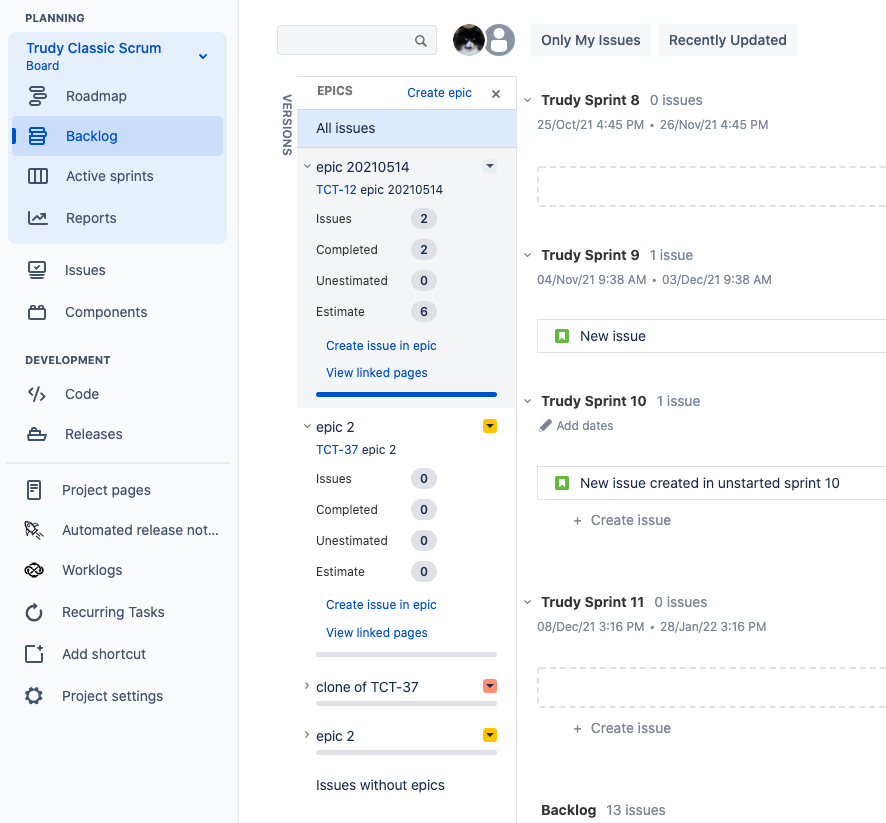
Task: Open the vertical Versions panel tab
Action: 287,125
